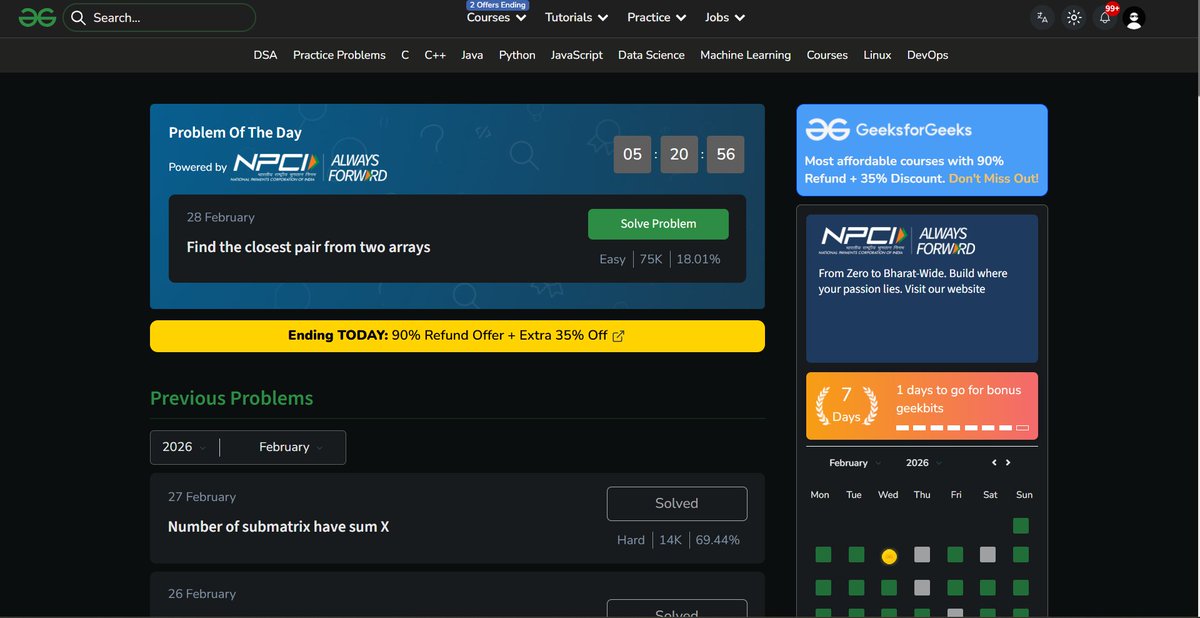
Task: Open Linux in the topic bar
Action: pos(877,55)
